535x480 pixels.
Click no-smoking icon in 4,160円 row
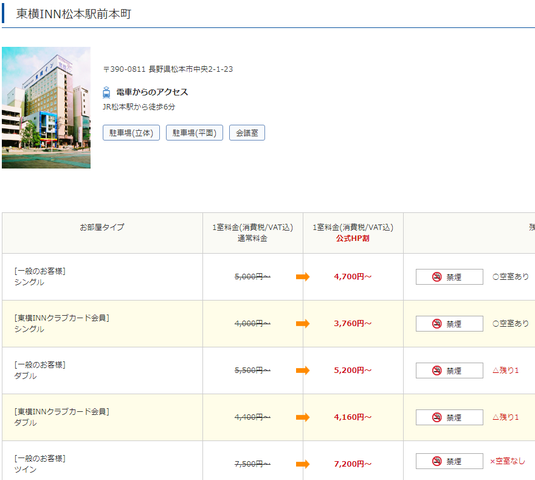tap(437, 417)
